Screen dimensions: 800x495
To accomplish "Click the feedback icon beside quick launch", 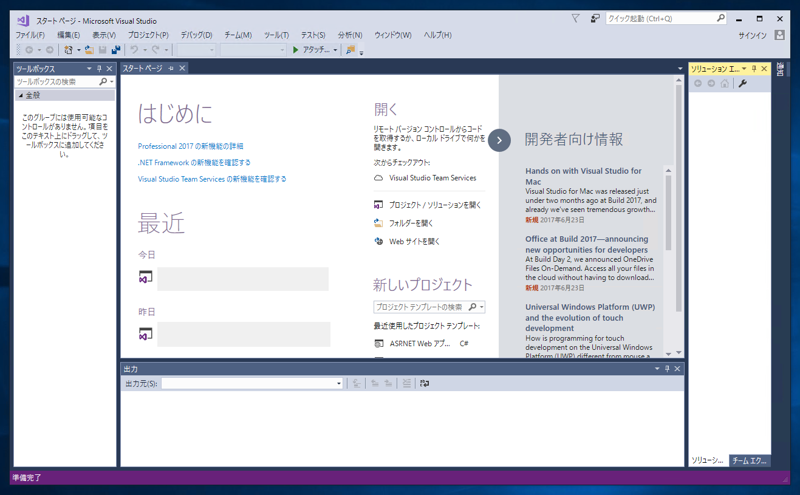I will point(595,18).
